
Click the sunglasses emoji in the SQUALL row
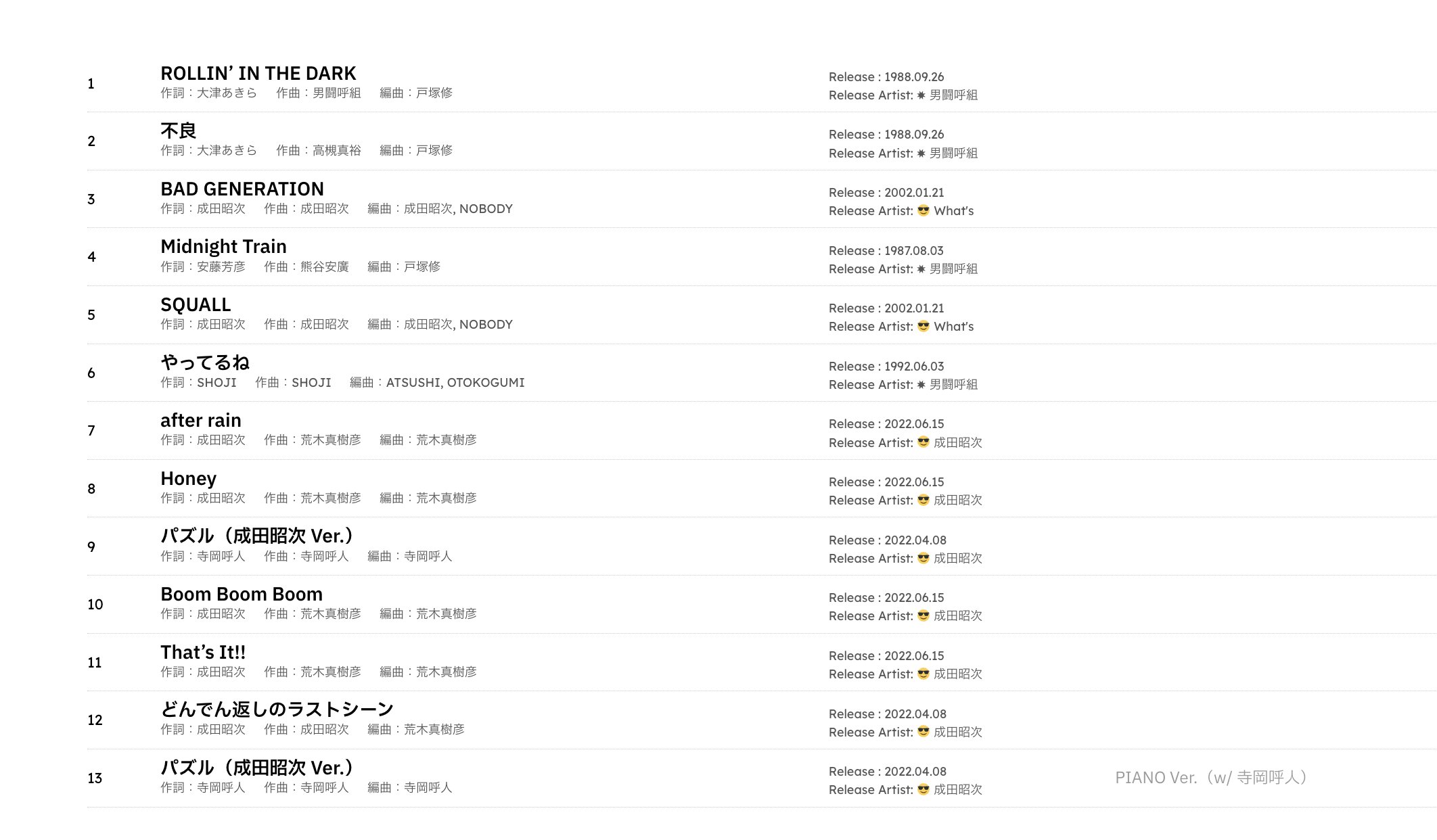923,327
